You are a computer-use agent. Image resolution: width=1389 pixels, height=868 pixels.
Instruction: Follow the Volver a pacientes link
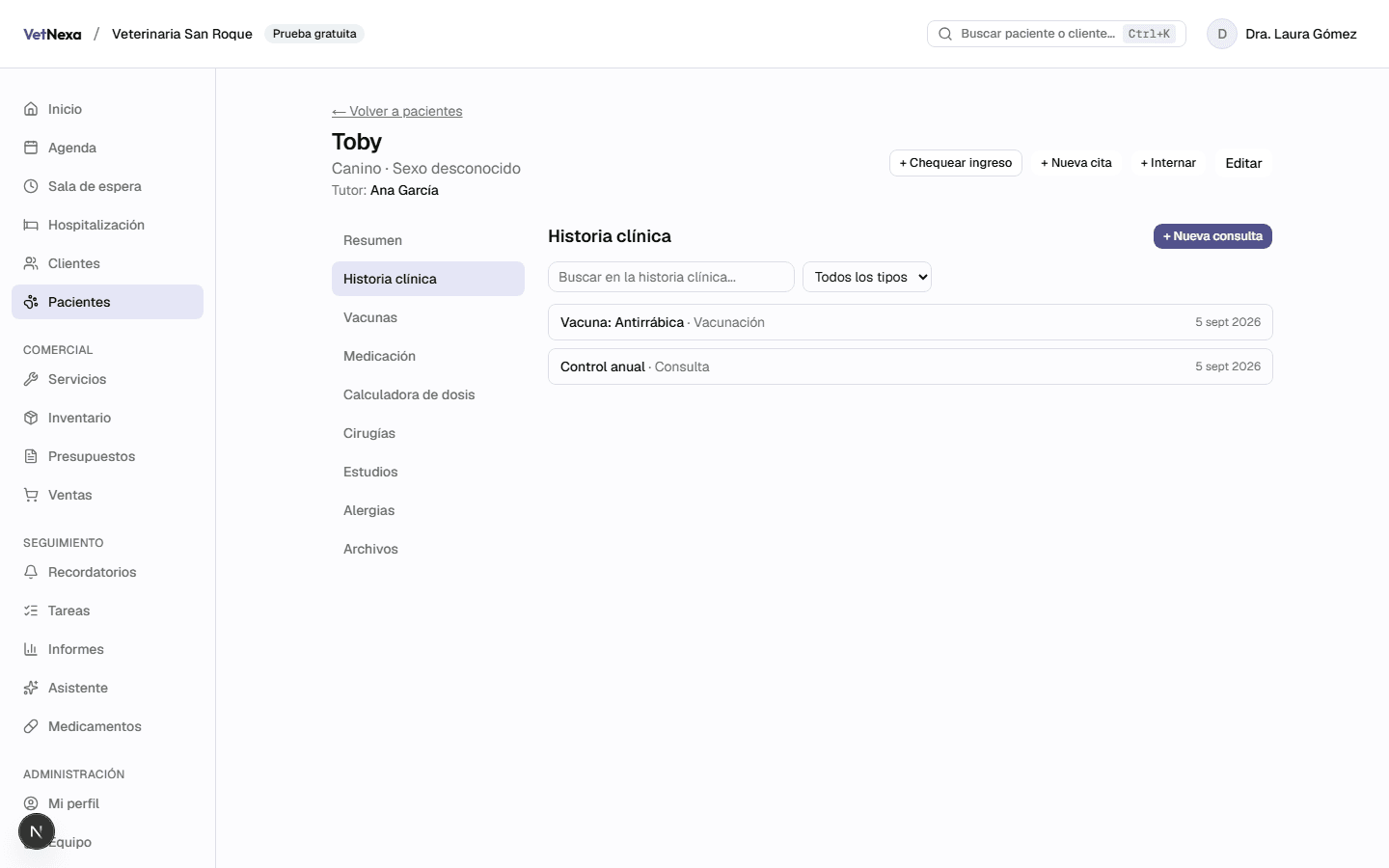397,111
